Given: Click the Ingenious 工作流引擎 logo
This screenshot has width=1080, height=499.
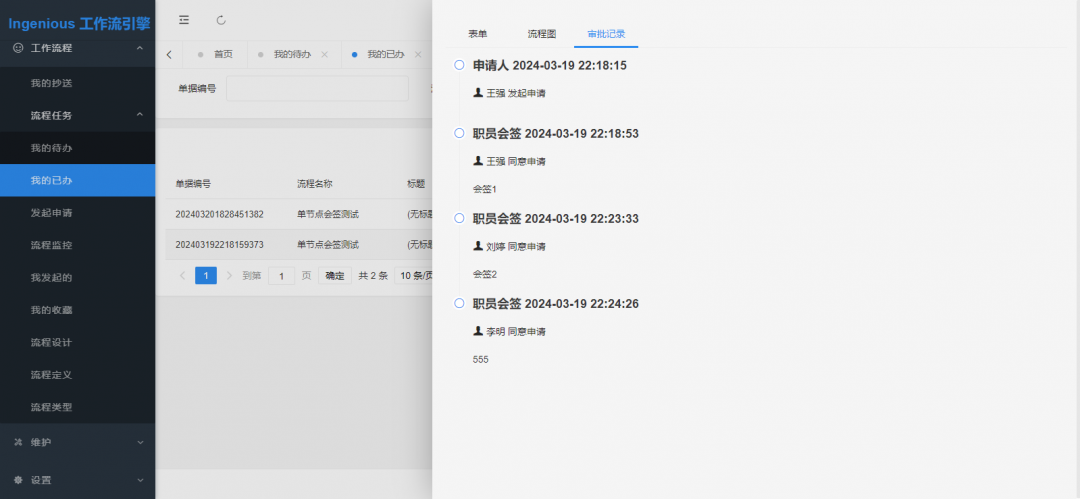Looking at the screenshot, I should pyautogui.click(x=79, y=24).
